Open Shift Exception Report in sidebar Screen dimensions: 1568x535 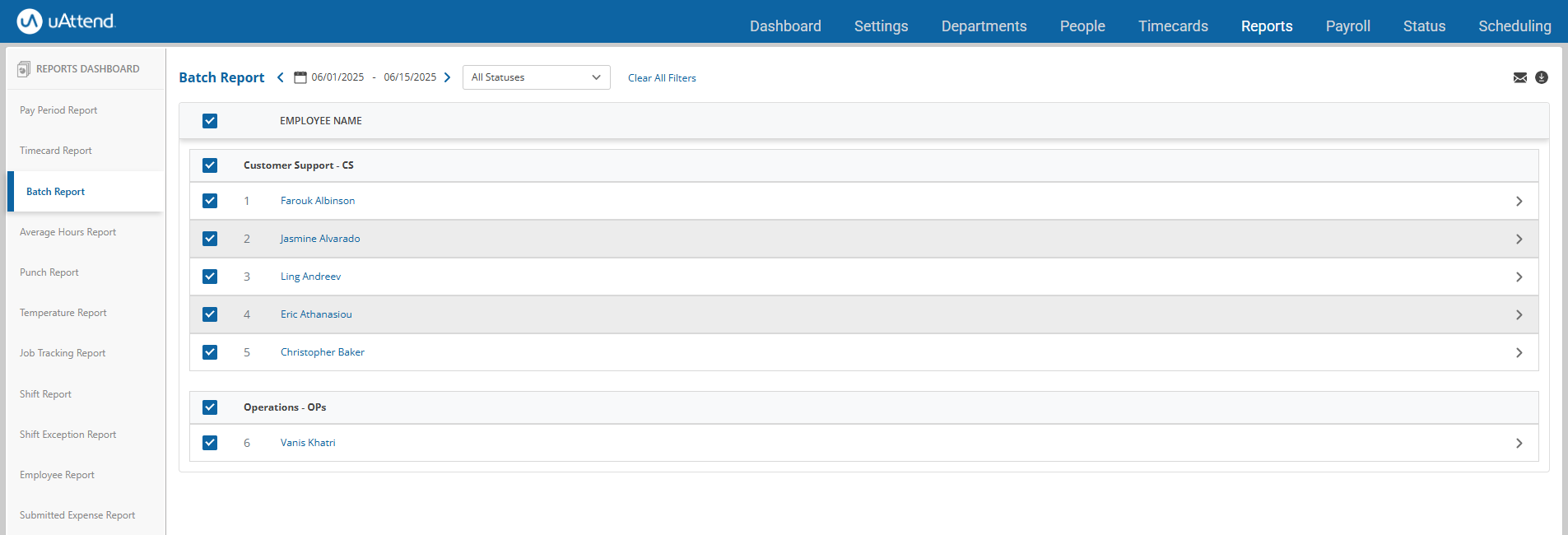(67, 435)
